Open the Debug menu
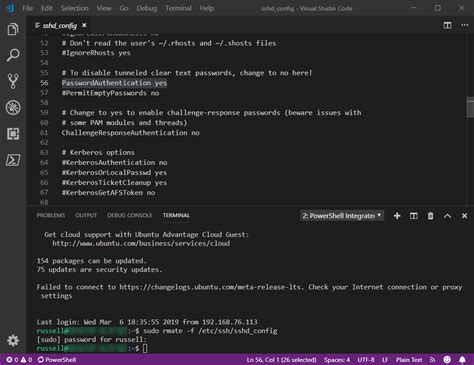474x365 pixels. point(147,8)
